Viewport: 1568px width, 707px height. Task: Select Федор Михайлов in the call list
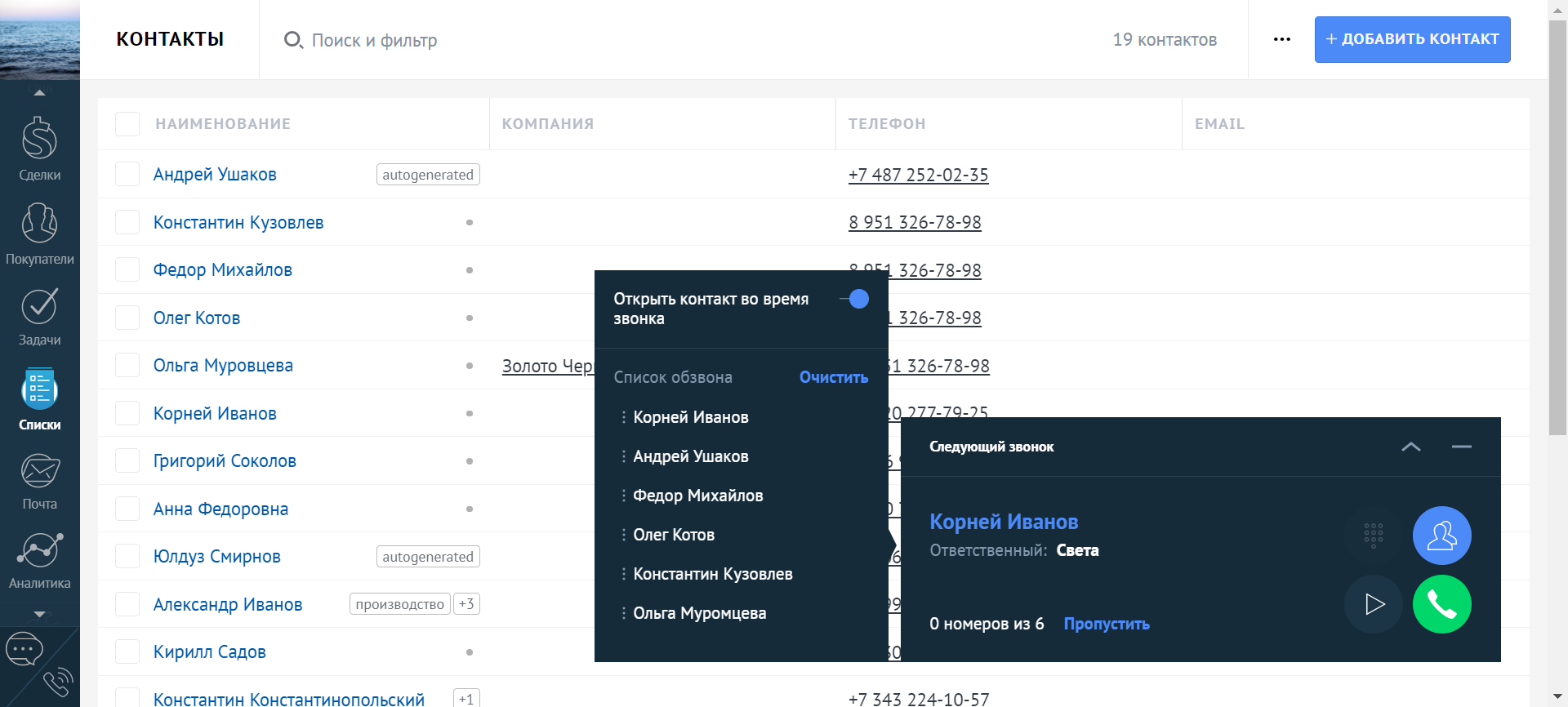tap(697, 496)
